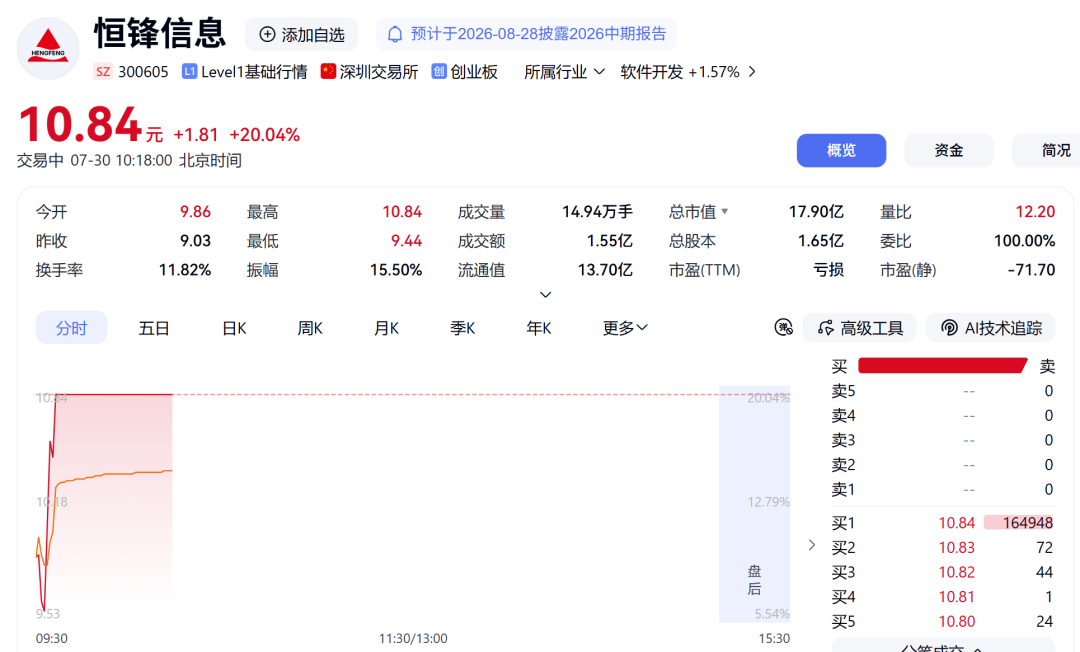Click 成交量 value 14.94万手

coord(597,211)
